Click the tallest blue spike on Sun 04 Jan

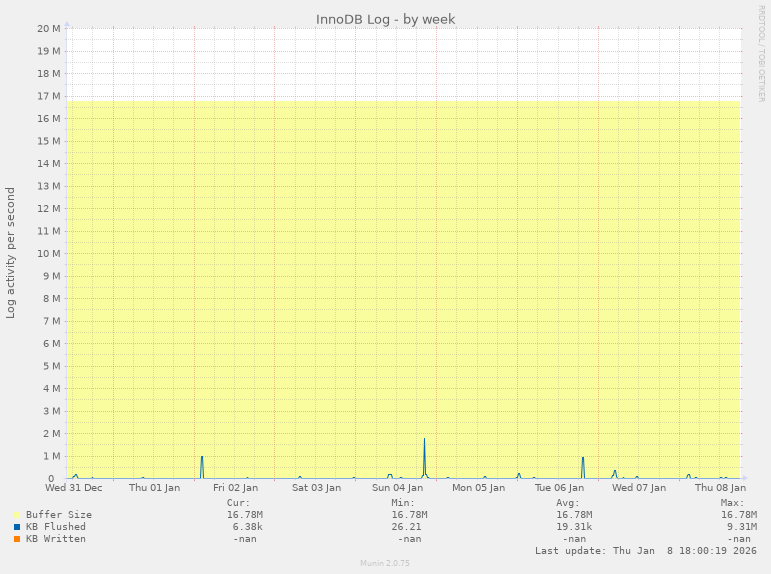tap(424, 457)
